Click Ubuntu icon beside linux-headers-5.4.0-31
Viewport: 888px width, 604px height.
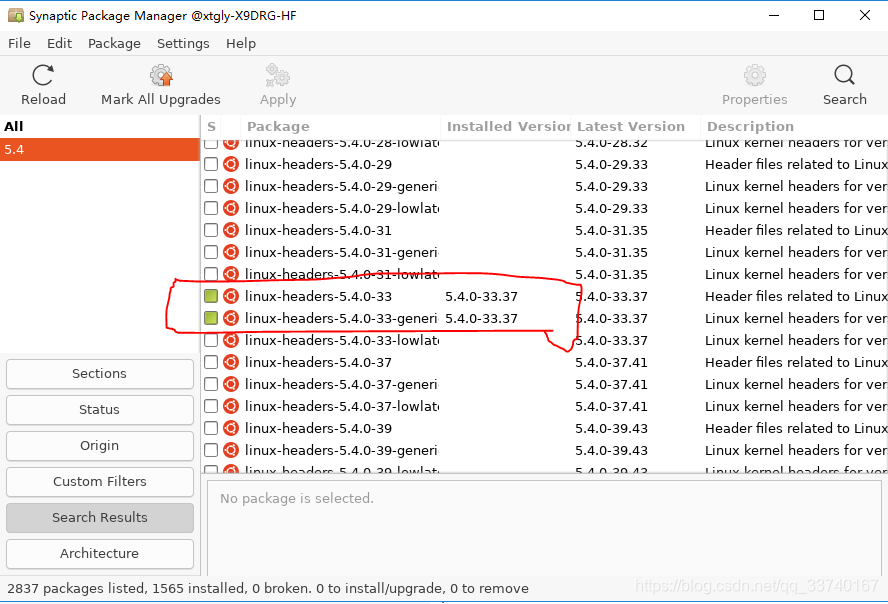coord(230,230)
